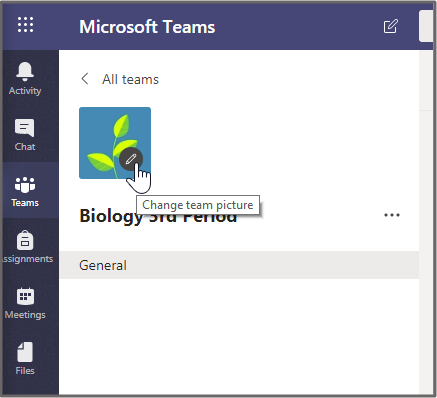Click the pencil edit icon on team picture
Screen dimensions: 437x398
pyautogui.click(x=131, y=159)
